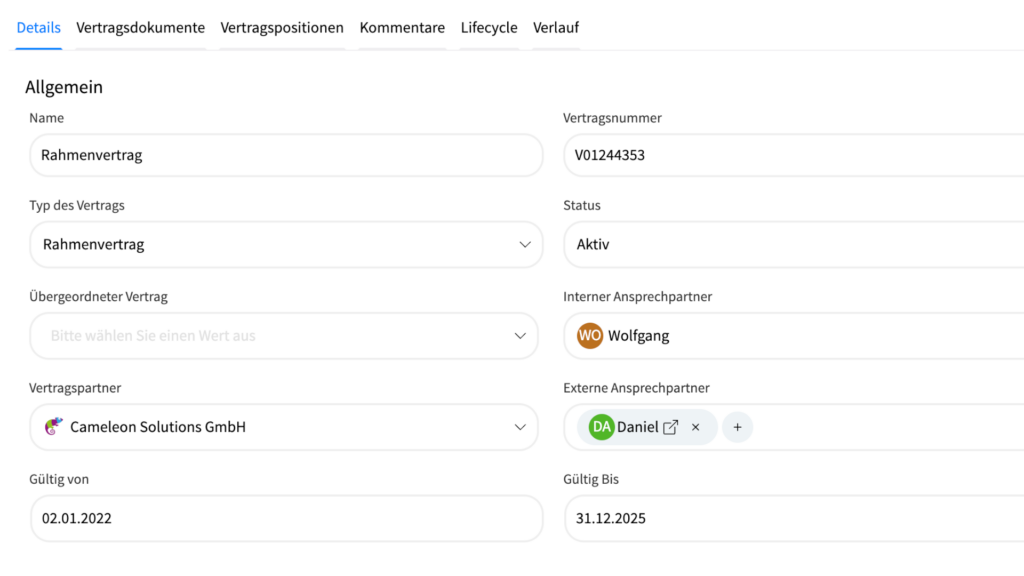This screenshot has height=576, width=1024.
Task: Click the Status field showing Aktiv
Action: pos(790,245)
